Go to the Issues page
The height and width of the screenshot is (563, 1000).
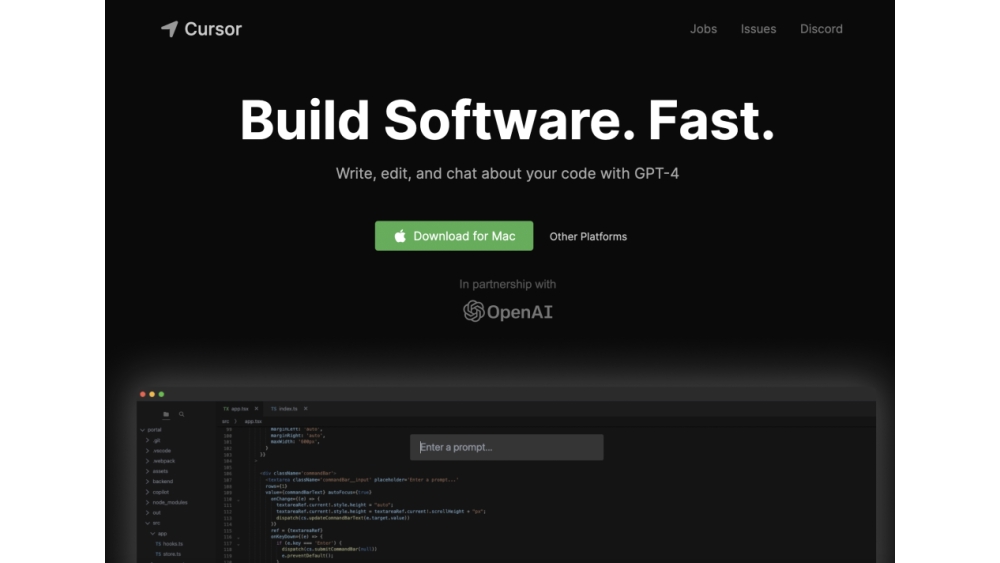tap(758, 29)
